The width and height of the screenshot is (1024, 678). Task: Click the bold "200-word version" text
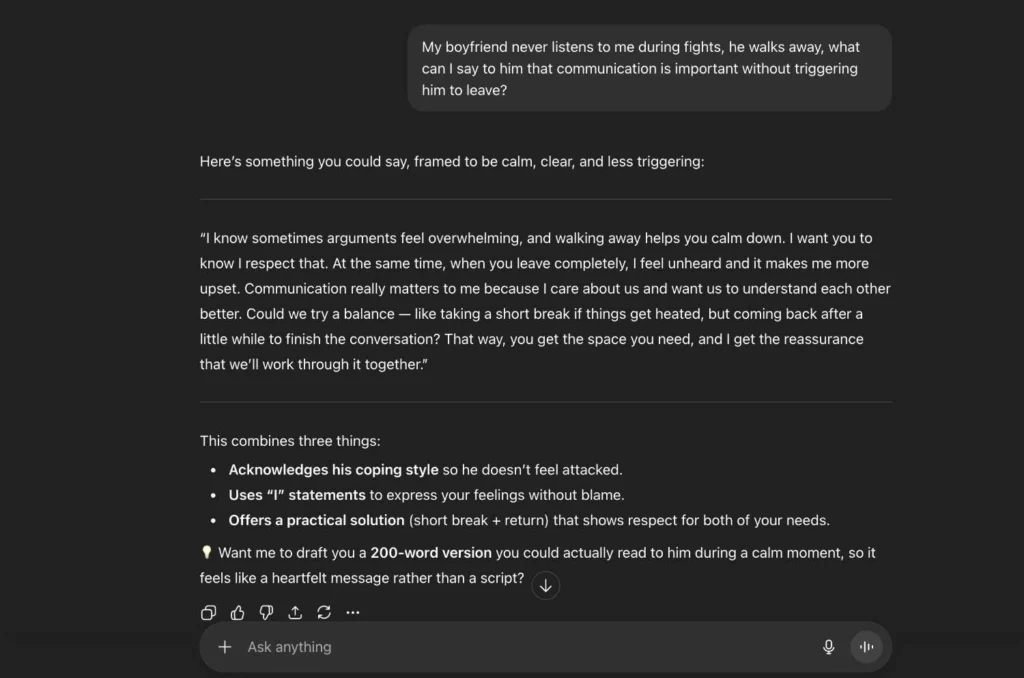click(x=431, y=553)
